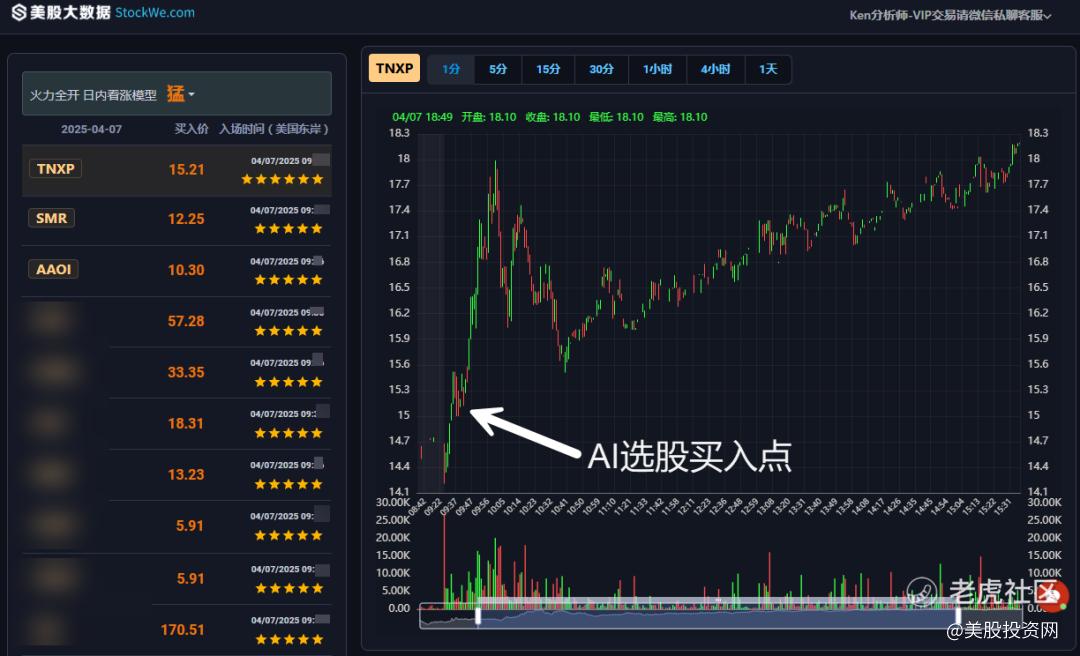Click the 170.51 price row
The image size is (1080, 656).
click(x=177, y=630)
